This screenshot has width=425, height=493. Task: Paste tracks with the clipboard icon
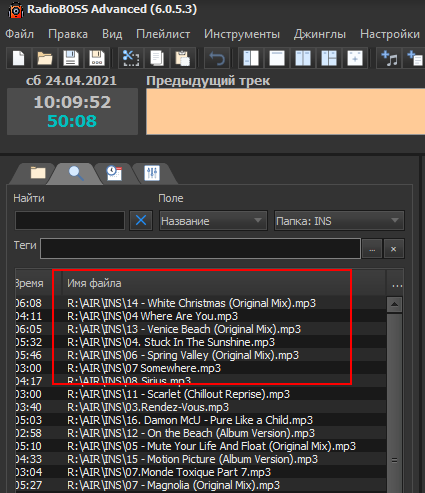point(183,58)
